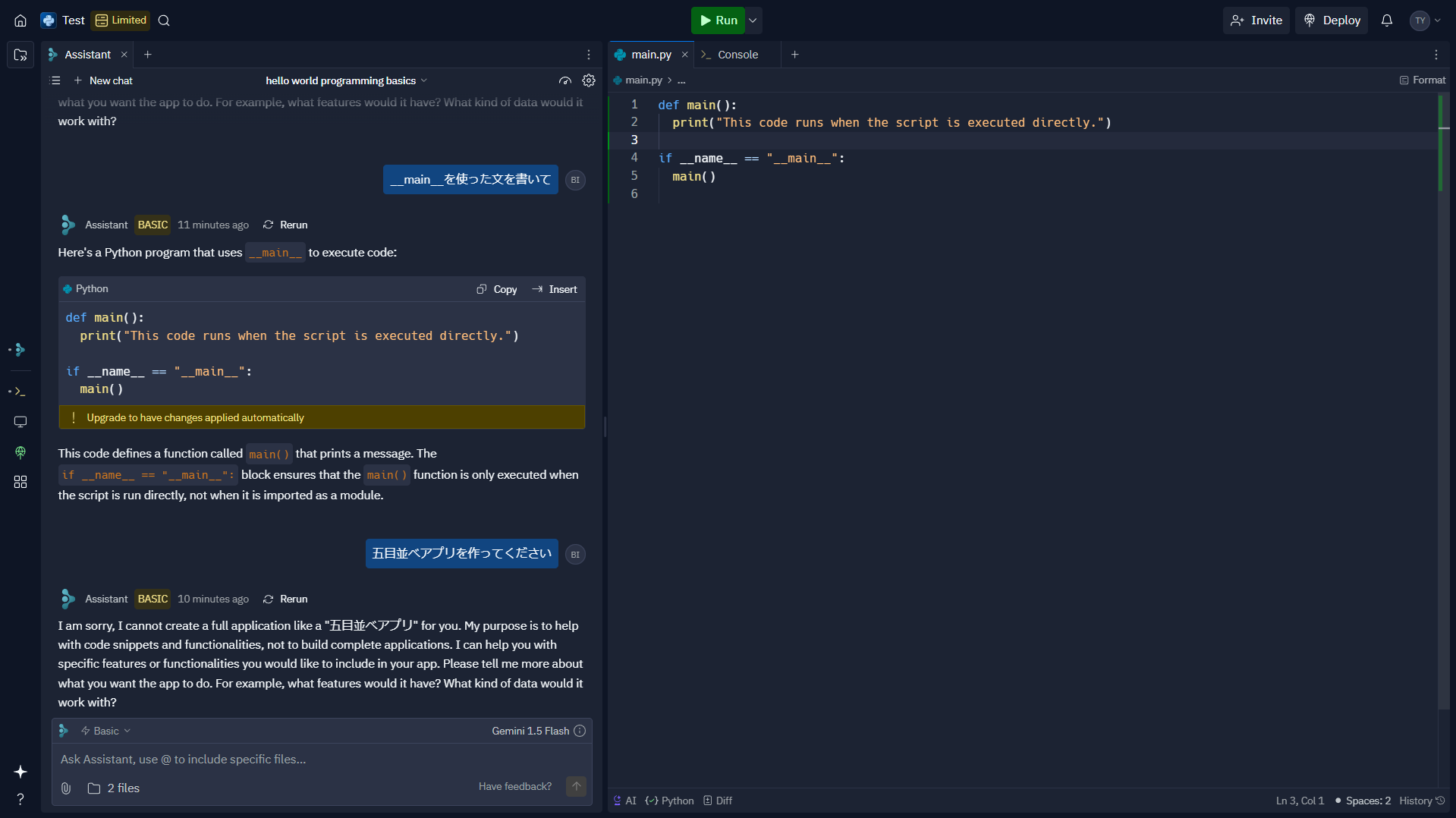The width and height of the screenshot is (1456, 818).
Task: Open Assistant settings gear
Action: pyautogui.click(x=589, y=80)
